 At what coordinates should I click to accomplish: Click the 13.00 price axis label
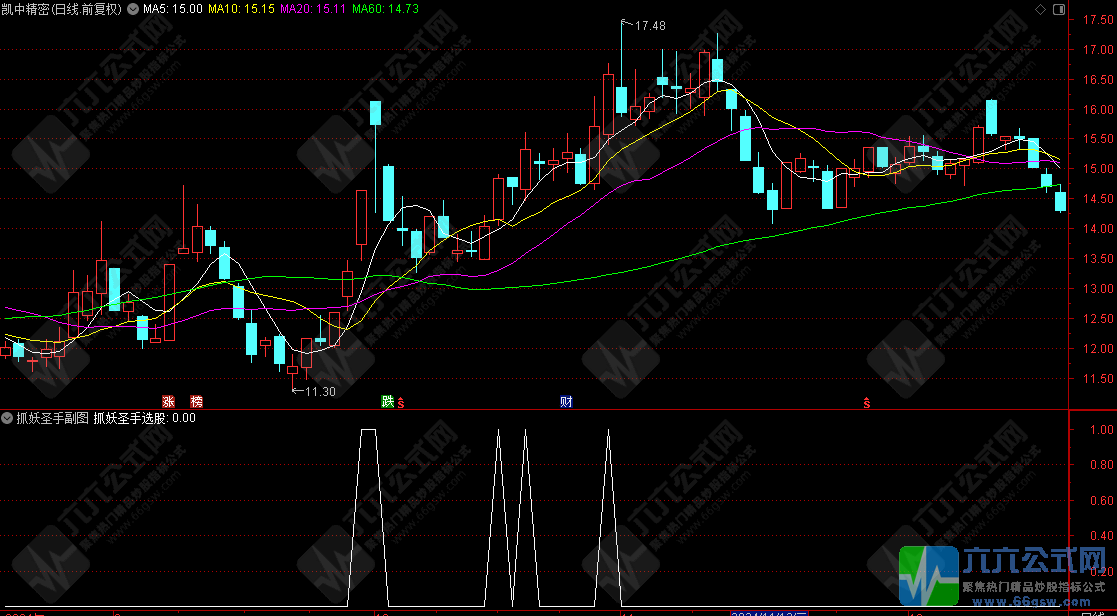coord(1096,289)
